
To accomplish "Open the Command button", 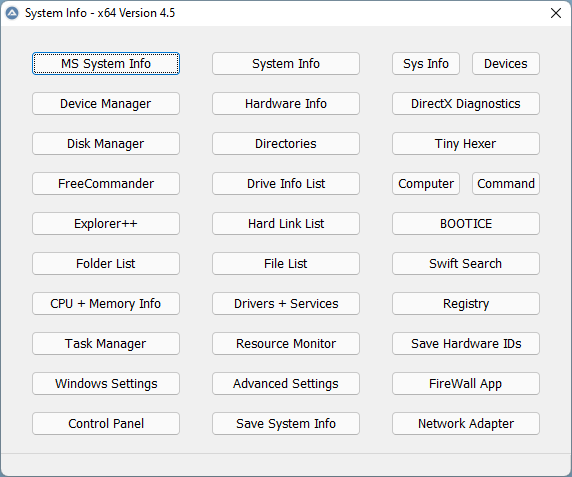I will click(x=506, y=183).
